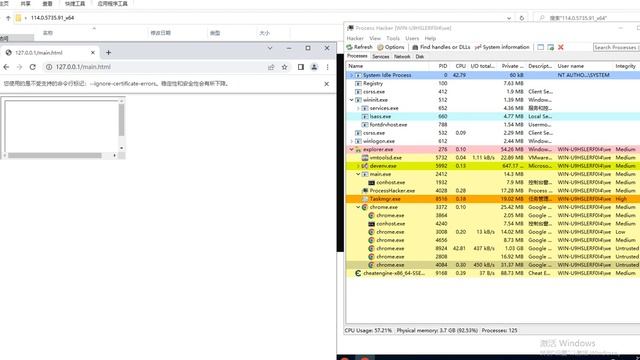Open Chrome three-dot menu
This screenshot has width=640, height=360.
tap(327, 67)
